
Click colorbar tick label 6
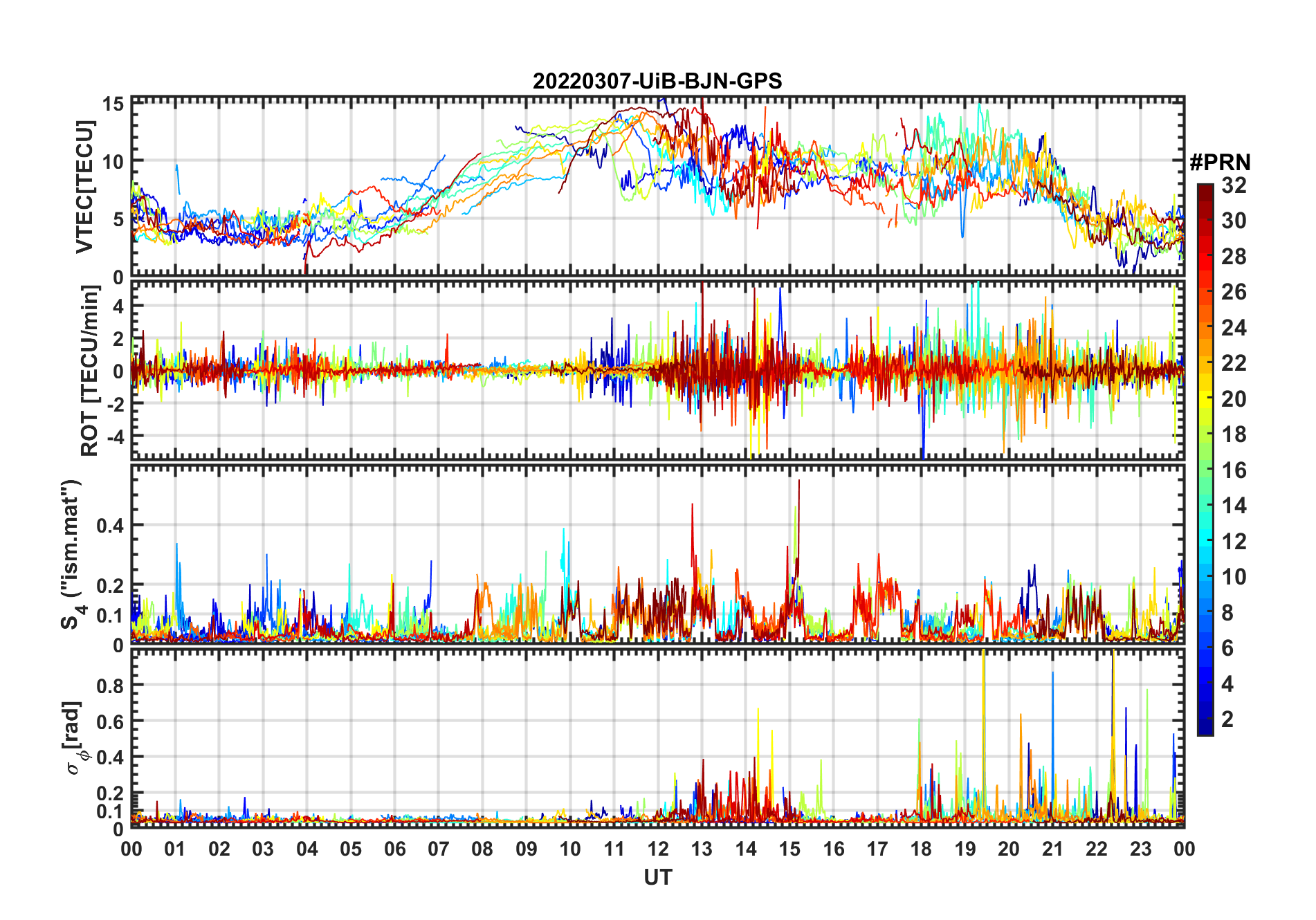pos(1227,648)
